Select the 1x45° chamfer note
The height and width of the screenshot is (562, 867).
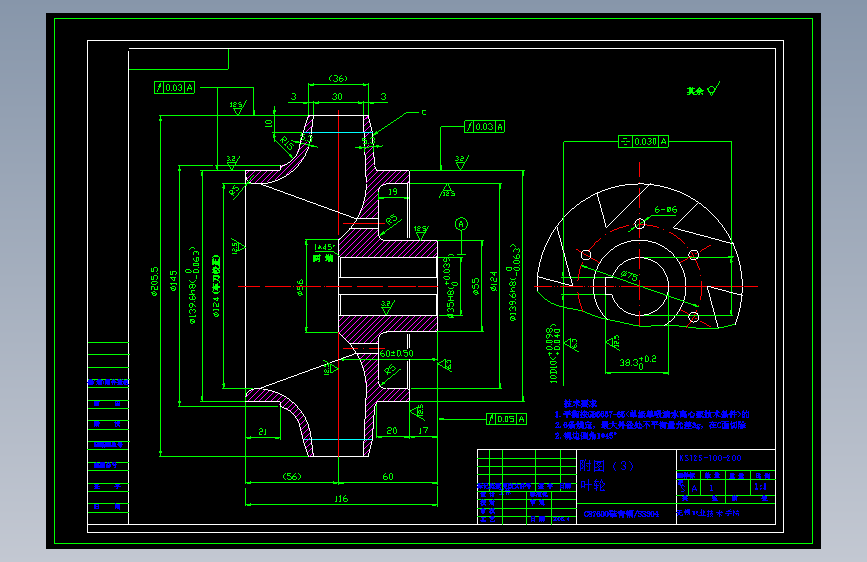click(x=325, y=247)
